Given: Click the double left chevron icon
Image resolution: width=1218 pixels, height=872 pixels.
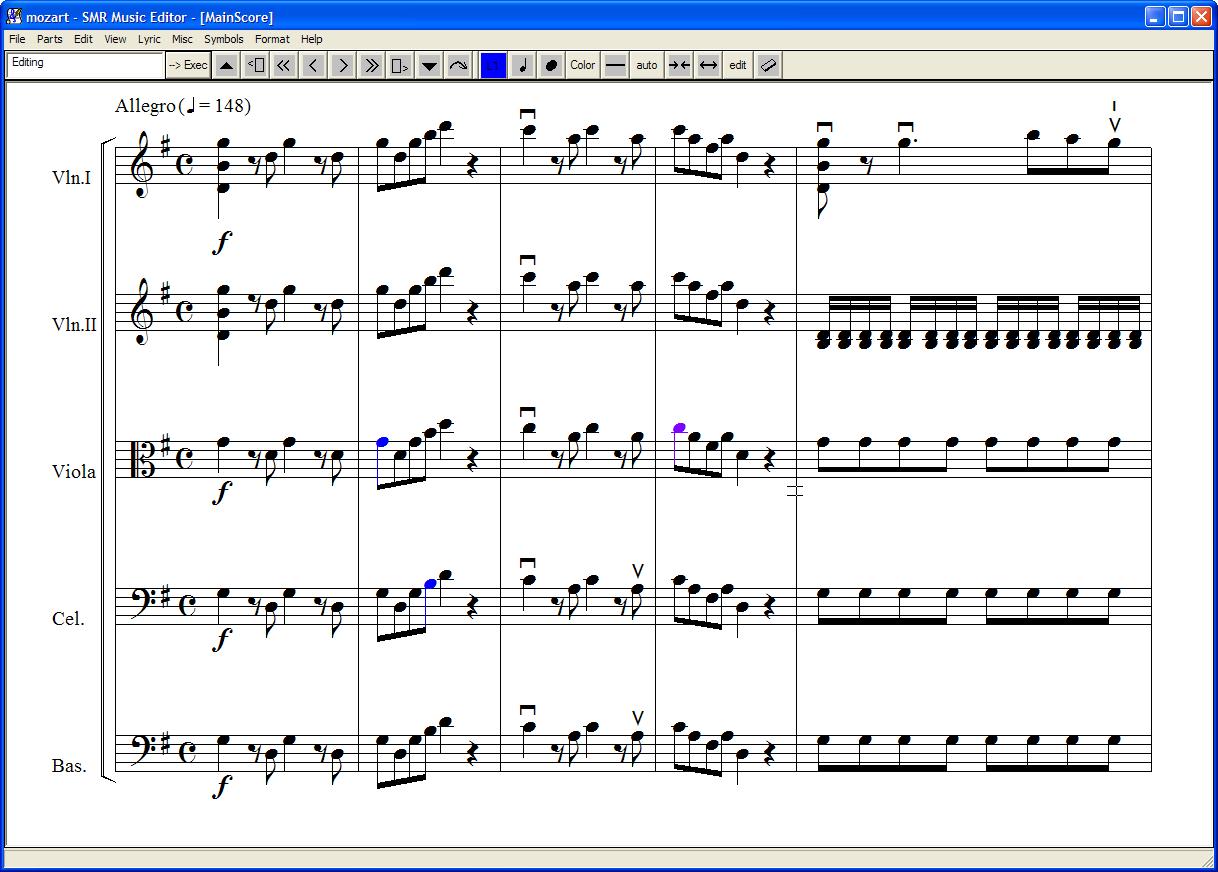Looking at the screenshot, I should coord(284,65).
